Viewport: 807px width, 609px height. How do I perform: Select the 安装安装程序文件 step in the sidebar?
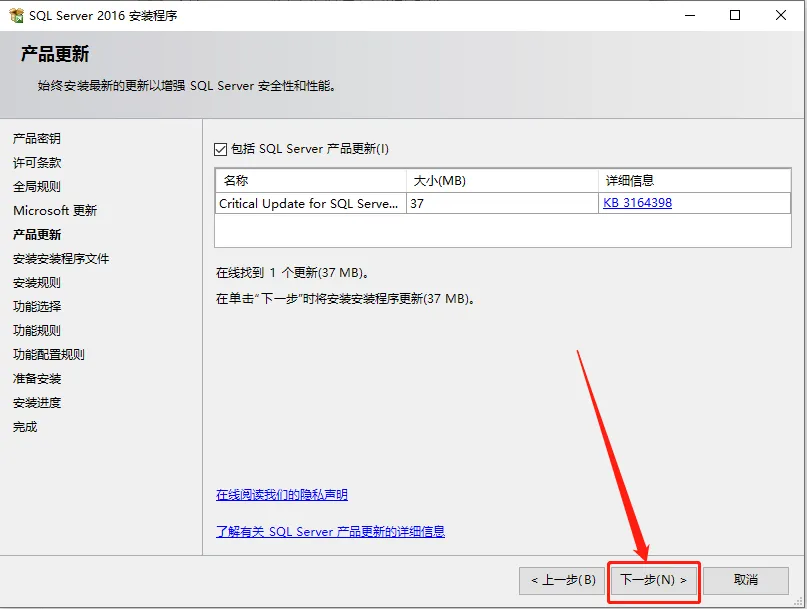point(61,258)
